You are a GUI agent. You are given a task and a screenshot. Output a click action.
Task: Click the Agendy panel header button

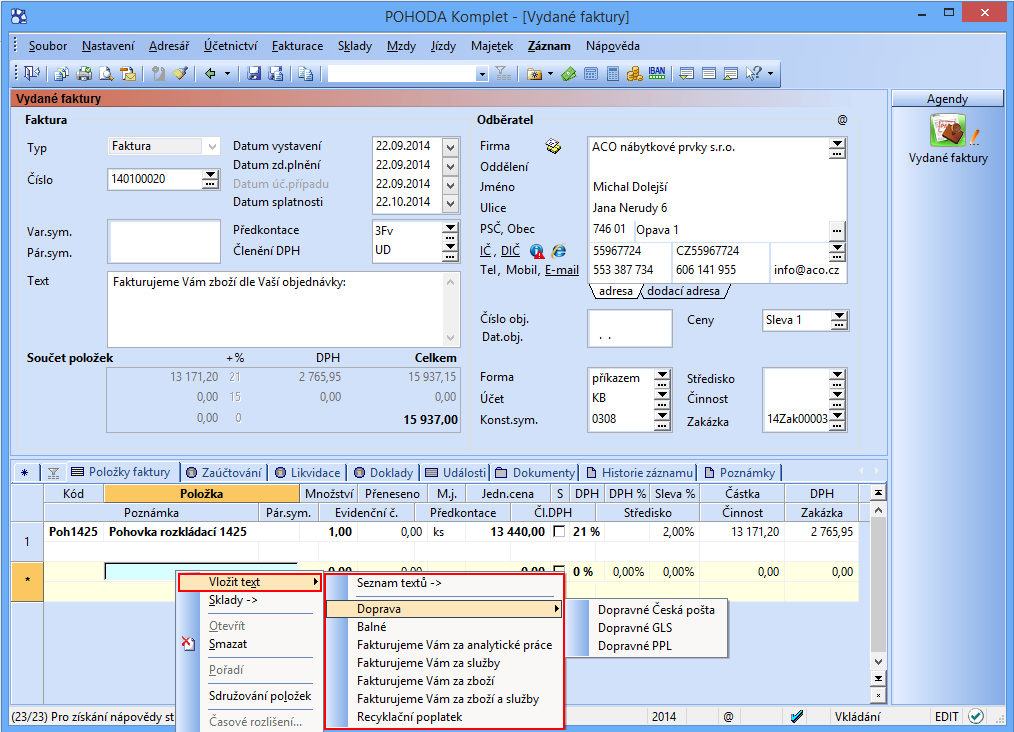tap(947, 99)
